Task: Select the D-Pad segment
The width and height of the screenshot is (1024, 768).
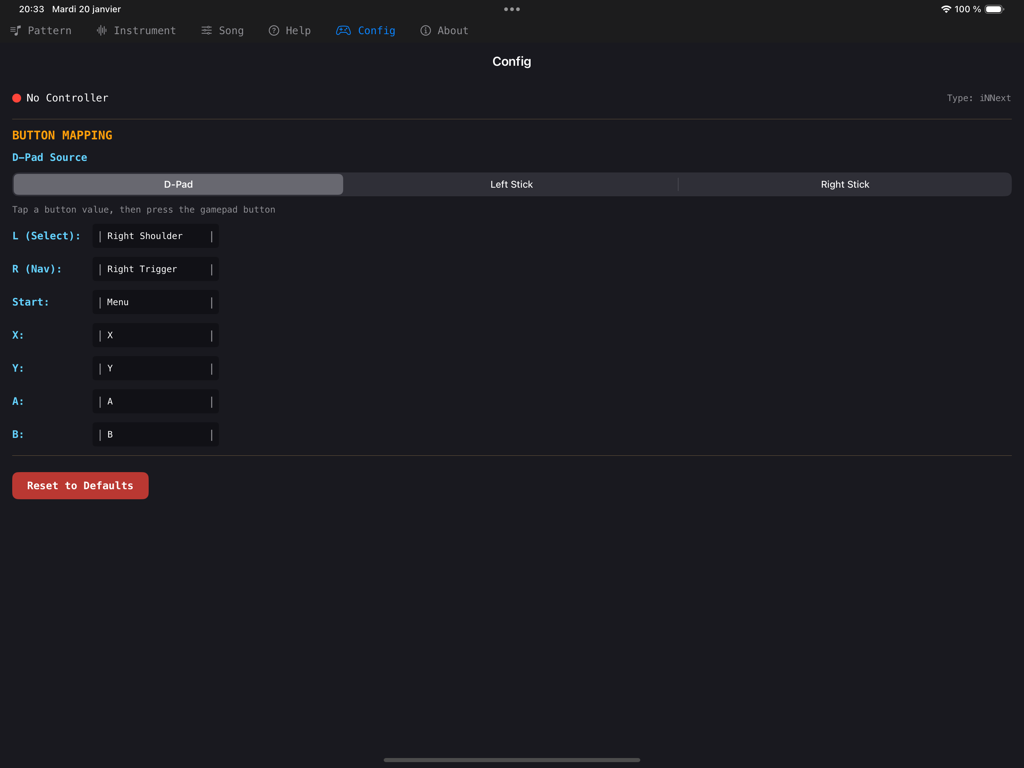Action: coord(177,184)
